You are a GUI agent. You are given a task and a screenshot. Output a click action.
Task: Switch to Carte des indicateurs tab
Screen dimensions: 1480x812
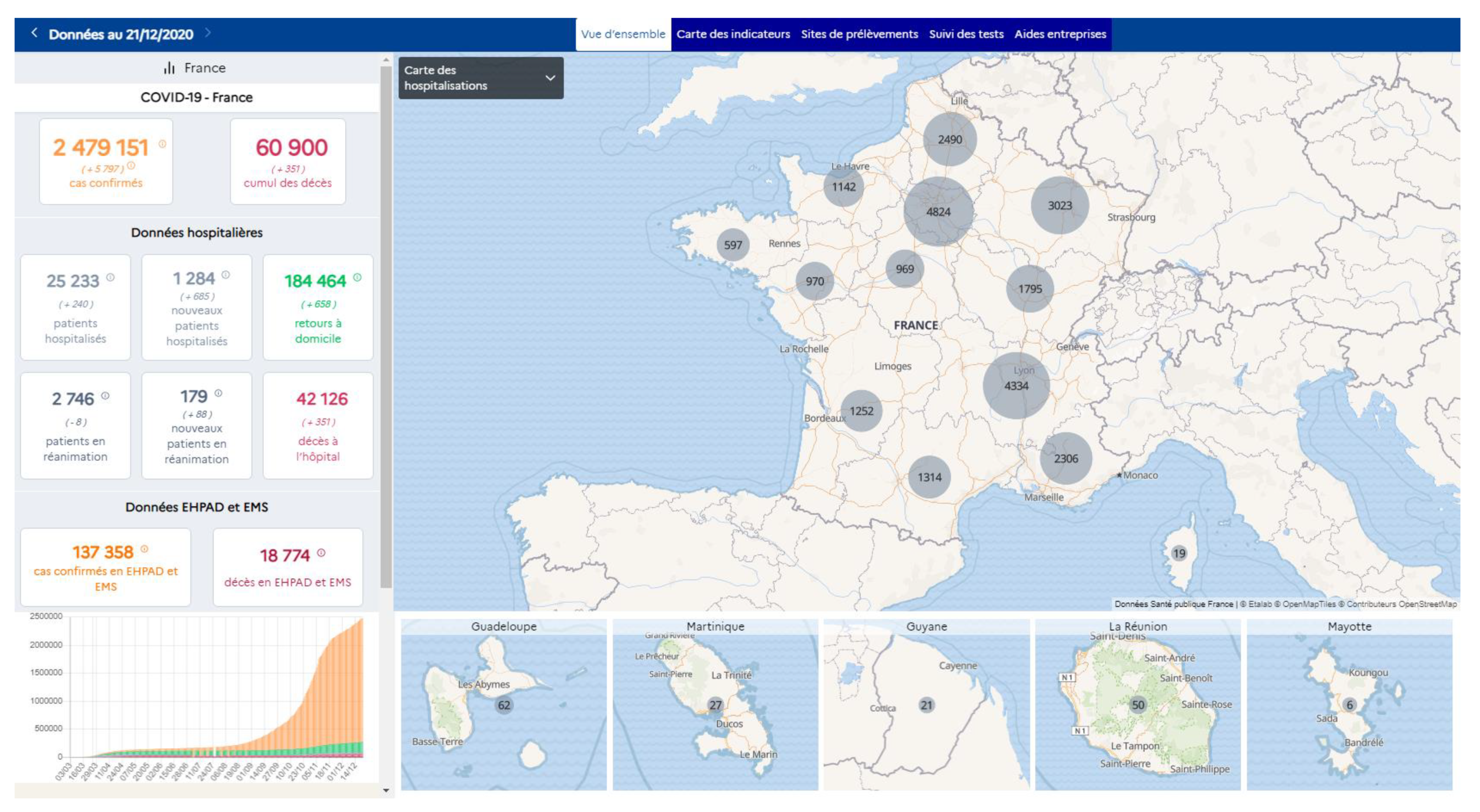tap(732, 34)
